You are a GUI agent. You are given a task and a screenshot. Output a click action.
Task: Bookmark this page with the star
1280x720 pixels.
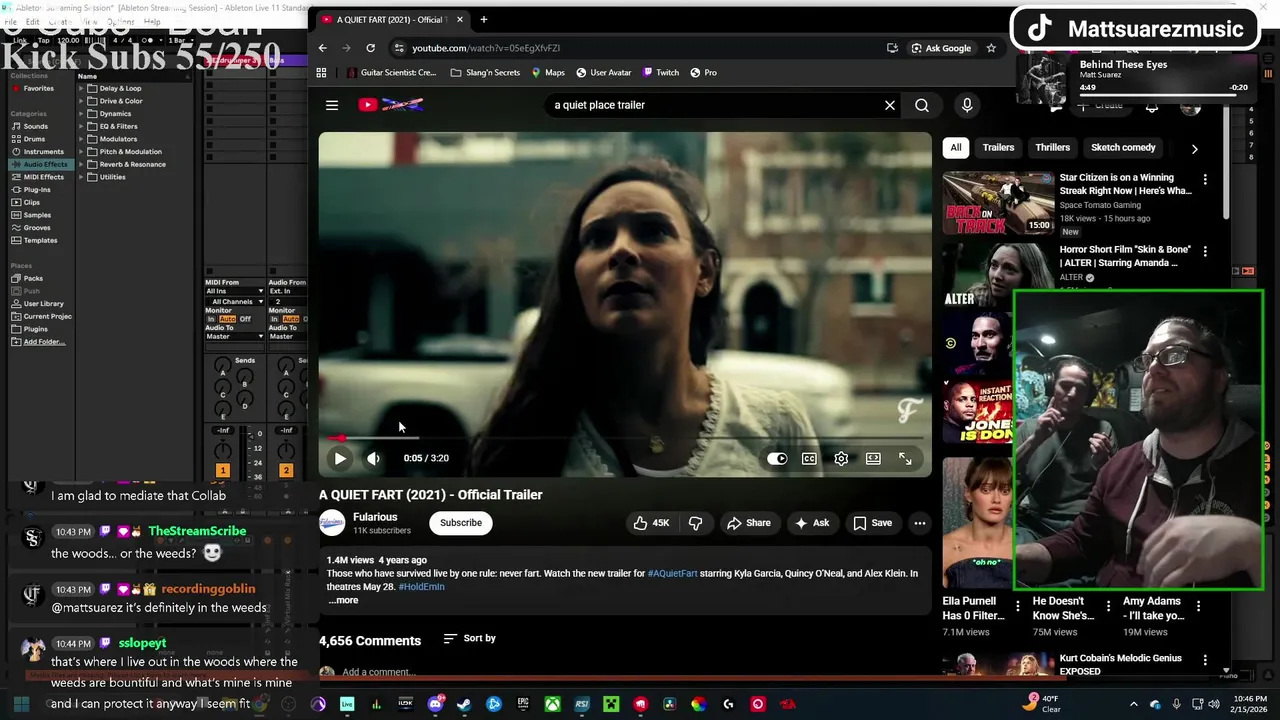[991, 48]
